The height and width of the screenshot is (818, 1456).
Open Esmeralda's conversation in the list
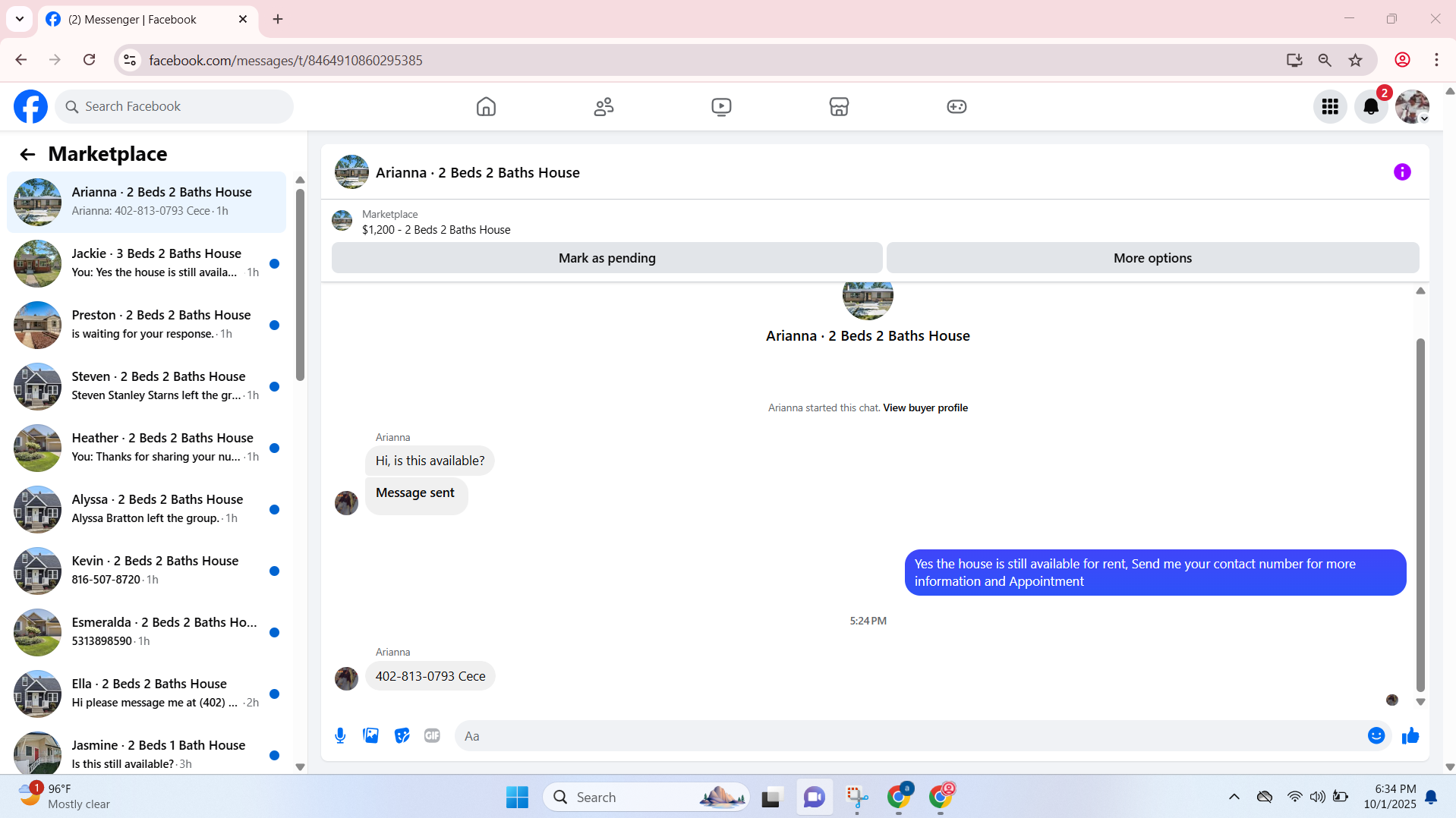click(147, 632)
